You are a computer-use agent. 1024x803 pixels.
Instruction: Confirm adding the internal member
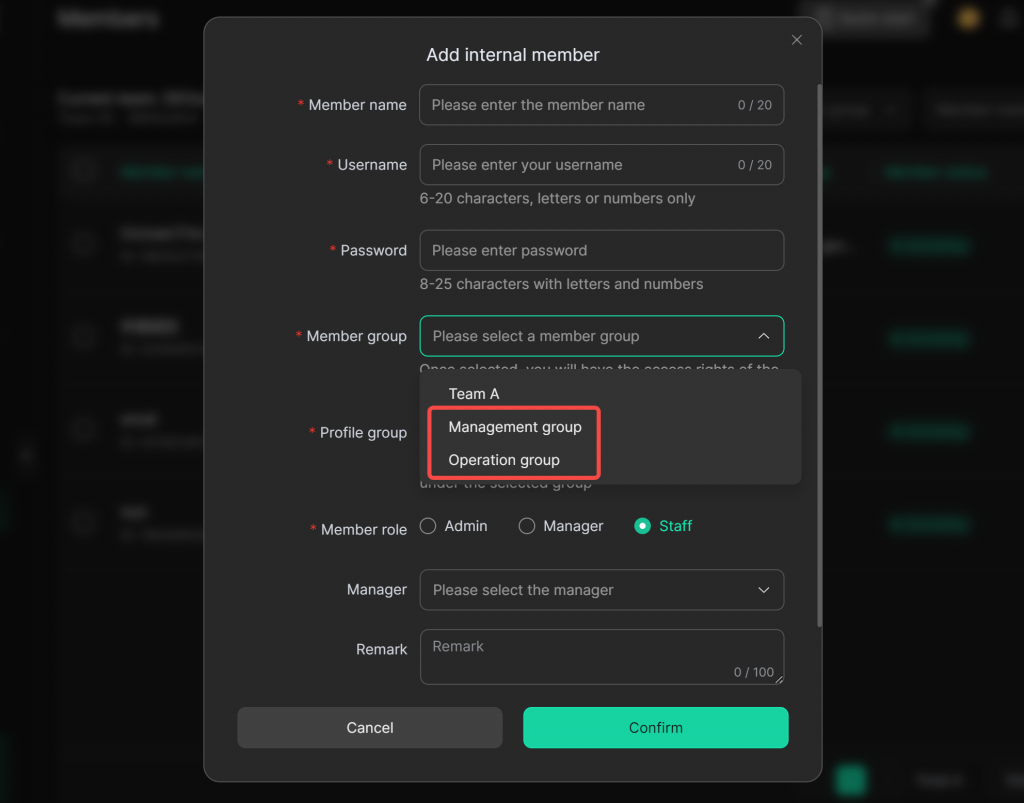655,728
